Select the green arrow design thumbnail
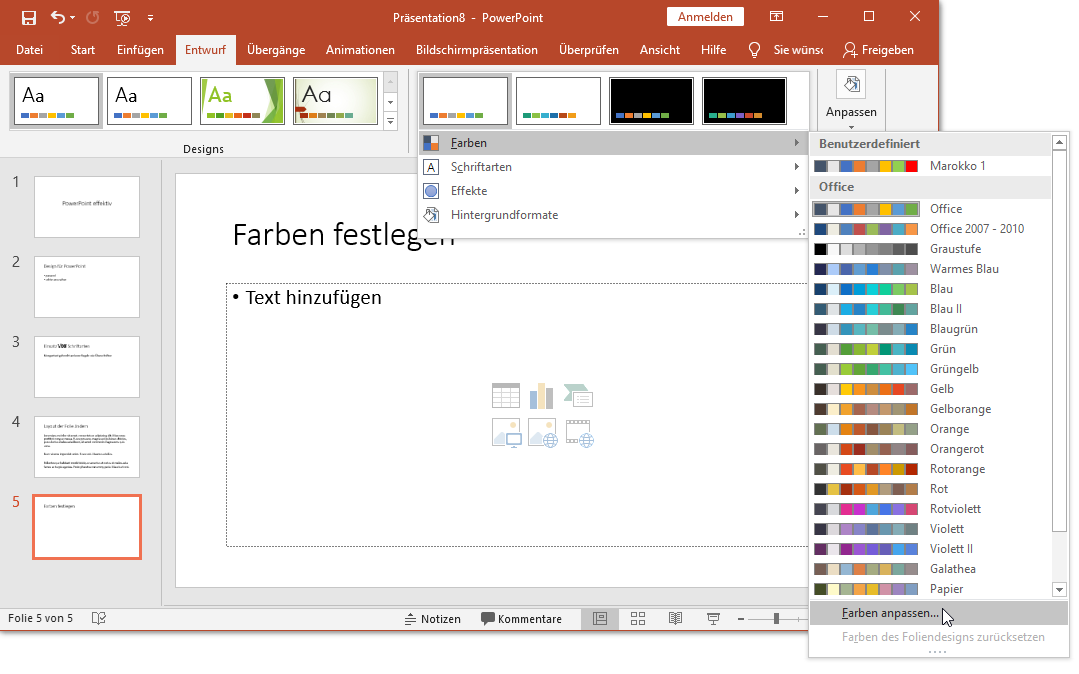Image resolution: width=1079 pixels, height=674 pixels. (x=242, y=101)
